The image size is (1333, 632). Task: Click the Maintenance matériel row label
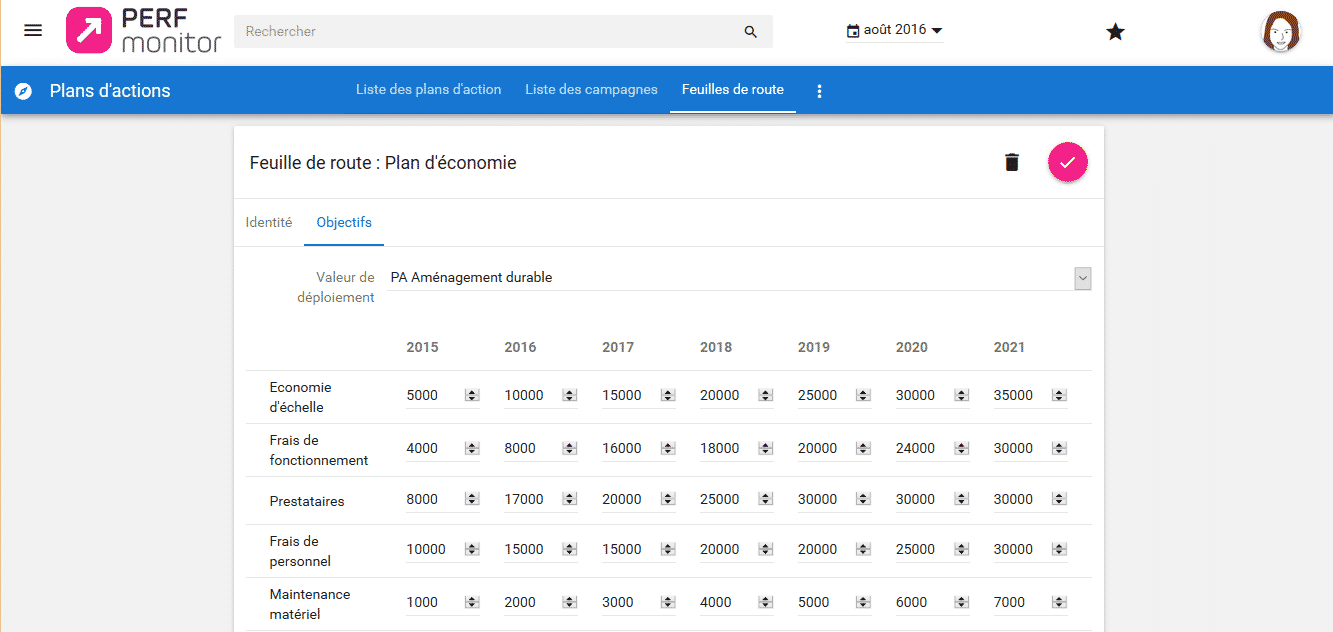[x=310, y=604]
